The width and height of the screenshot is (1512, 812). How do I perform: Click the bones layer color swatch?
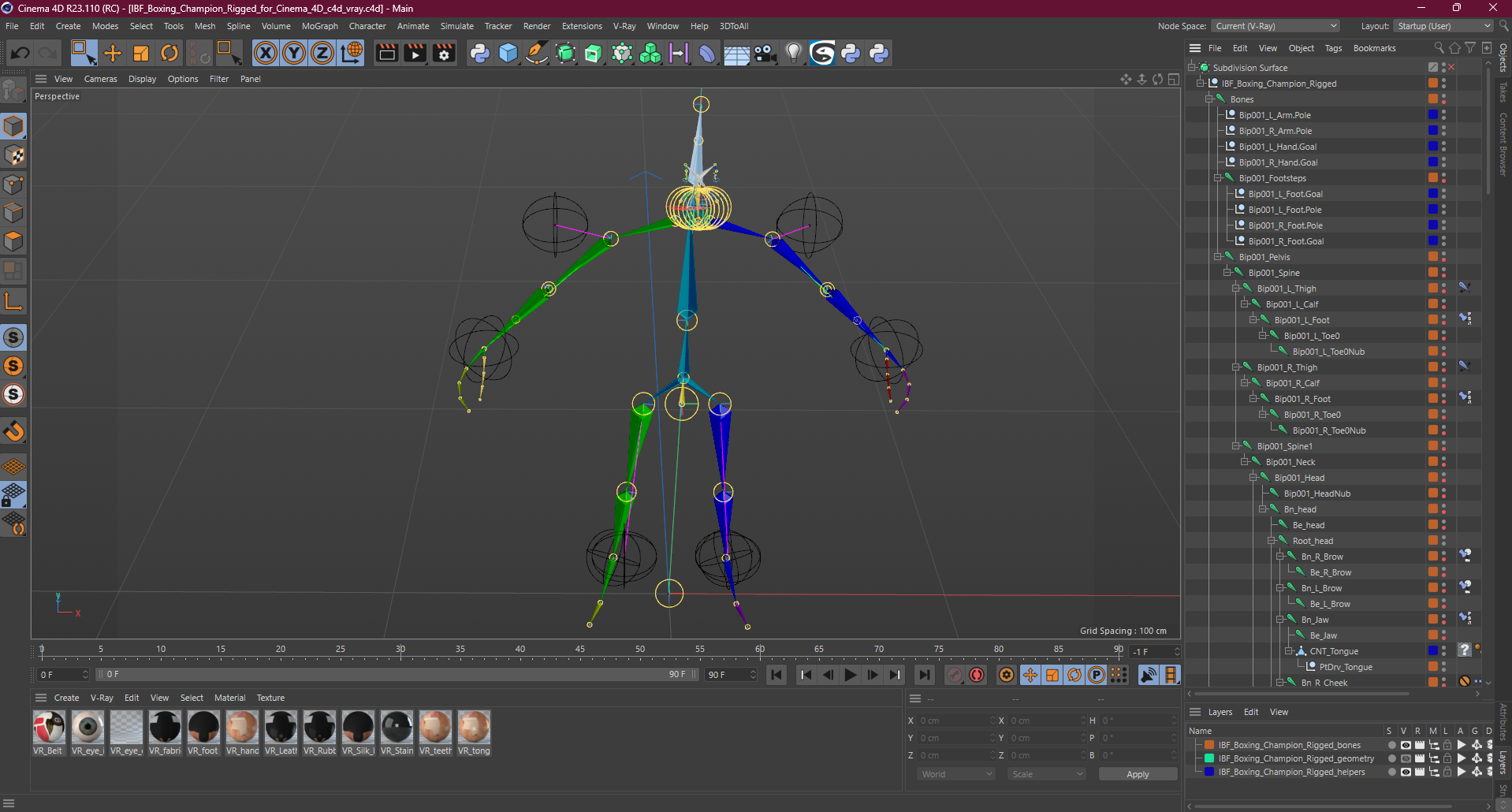point(1209,745)
